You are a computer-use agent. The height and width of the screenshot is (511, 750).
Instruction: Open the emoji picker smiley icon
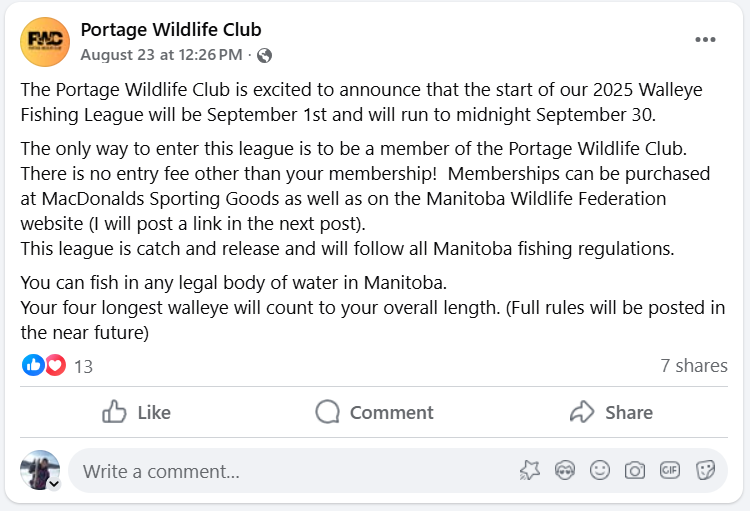coord(600,471)
